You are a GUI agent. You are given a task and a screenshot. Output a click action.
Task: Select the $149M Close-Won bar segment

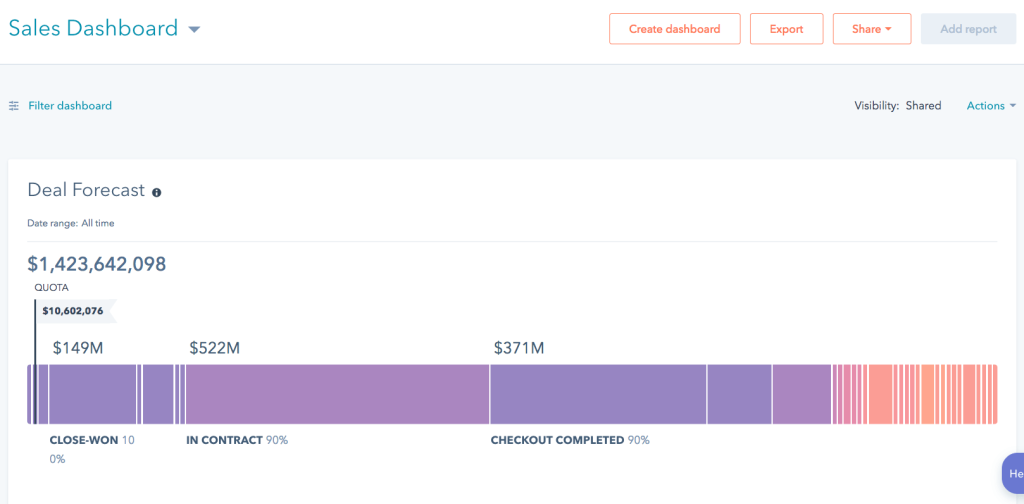tap(93, 394)
